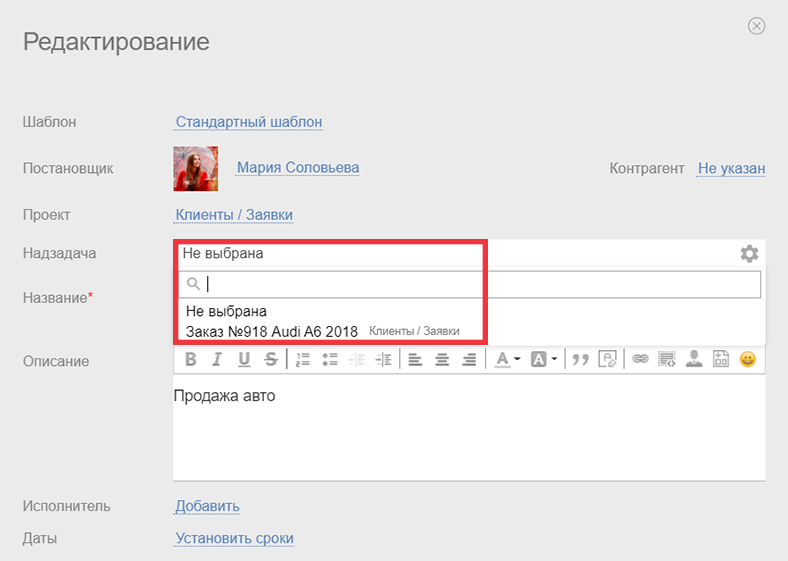Apply italic formatting in description editor
The image size is (788, 561).
coord(217,359)
